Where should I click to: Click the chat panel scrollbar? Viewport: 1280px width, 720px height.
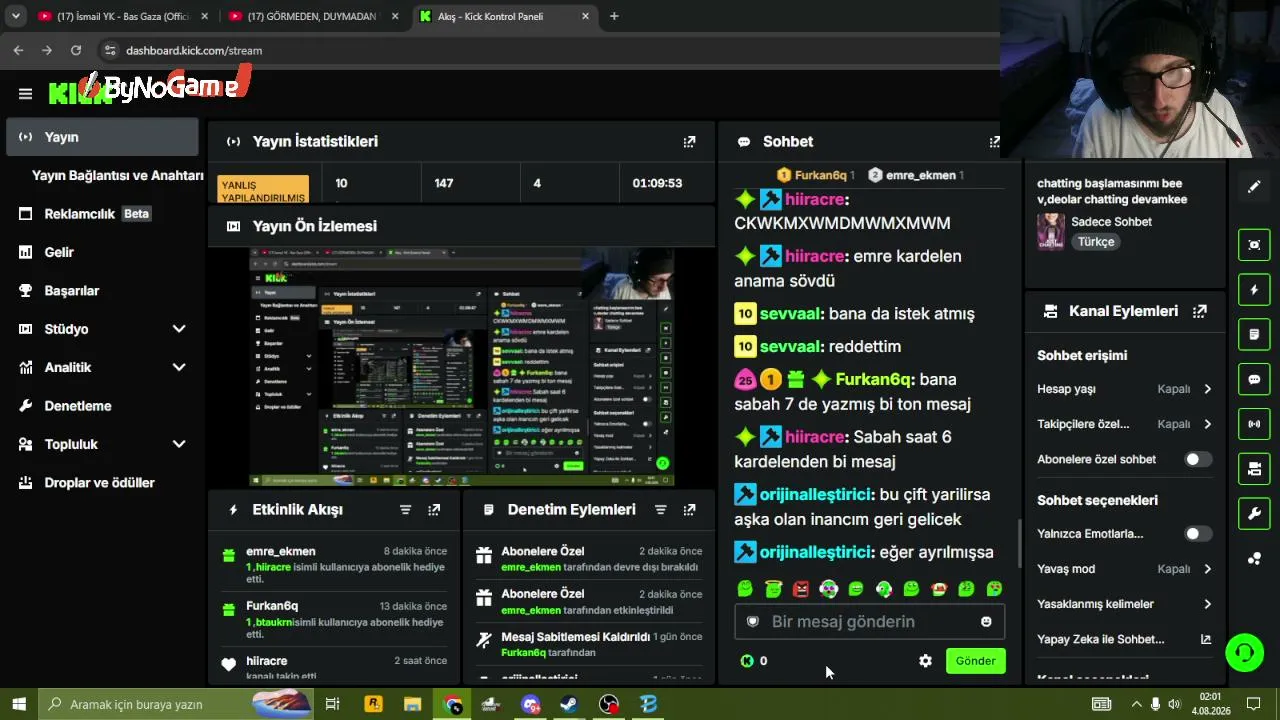point(1020,543)
